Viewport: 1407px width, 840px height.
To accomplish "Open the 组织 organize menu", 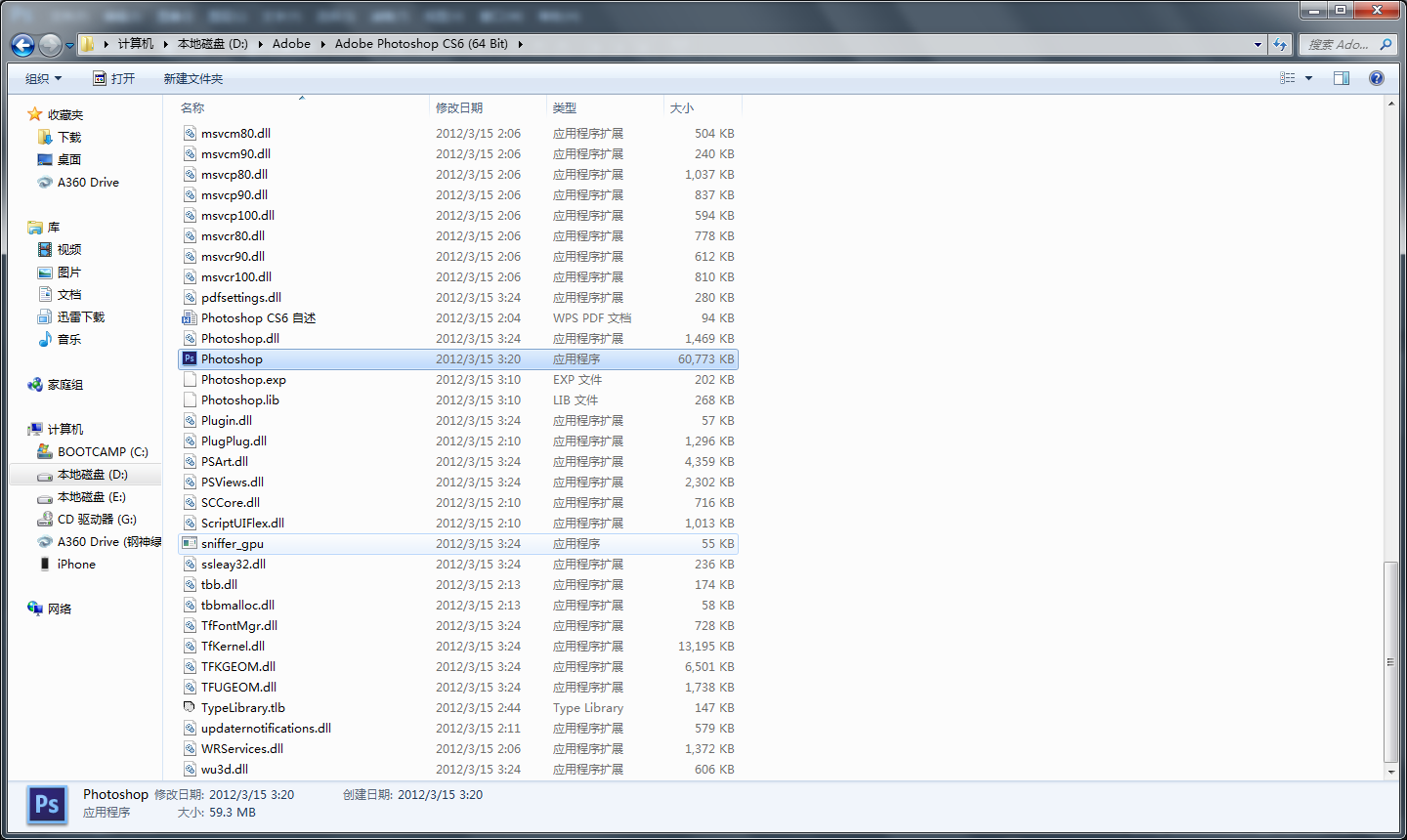I will 43,78.
